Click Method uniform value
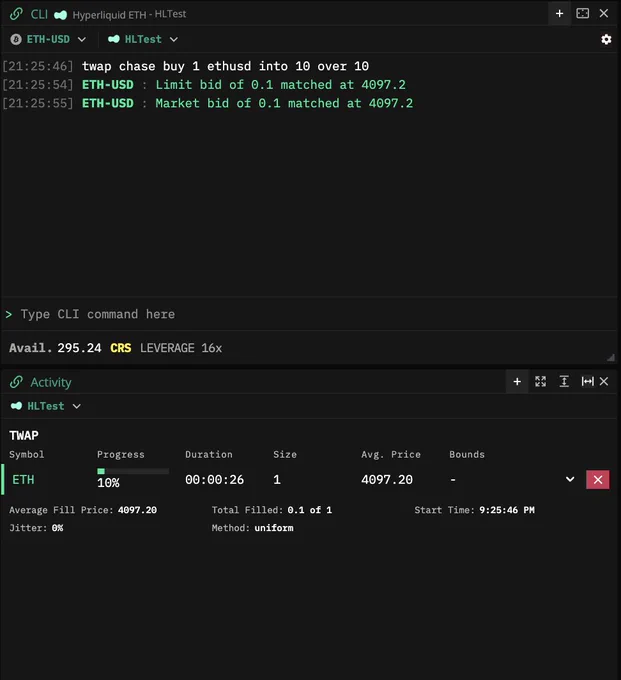Image resolution: width=621 pixels, height=680 pixels. (274, 528)
